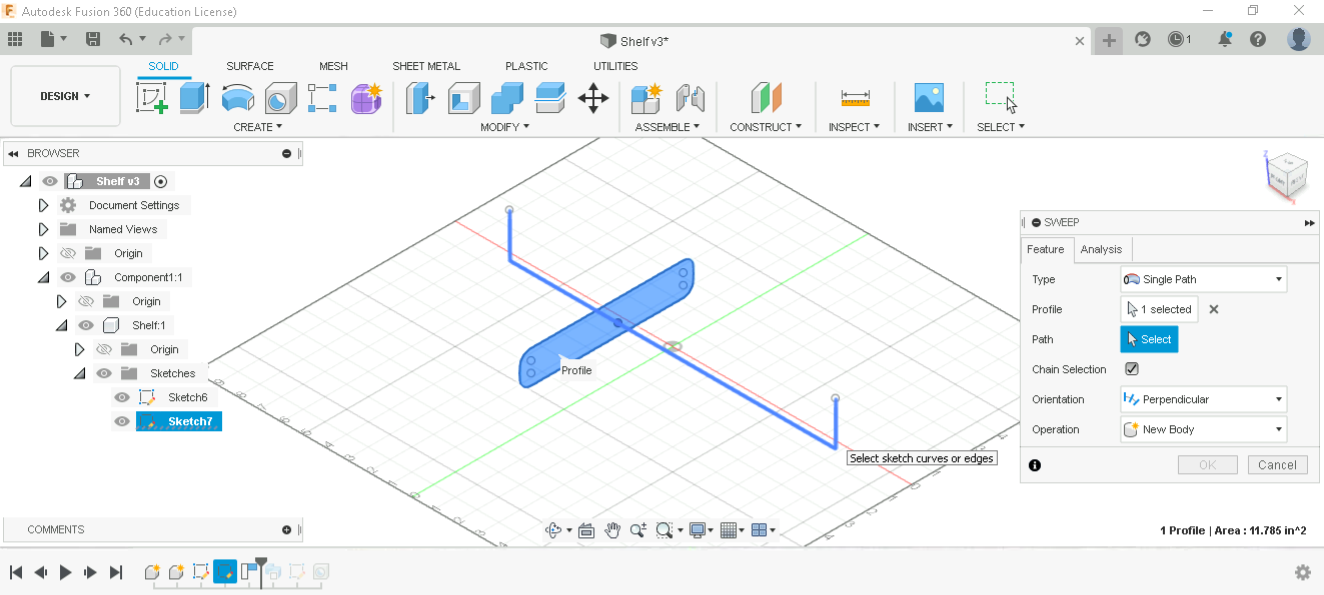Viewport: 1324px width, 595px height.
Task: Click the Insert image icon
Action: 929,98
